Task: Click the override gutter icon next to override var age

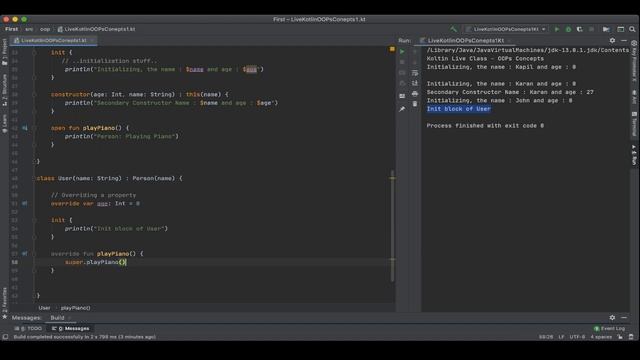Action: pyautogui.click(x=24, y=203)
